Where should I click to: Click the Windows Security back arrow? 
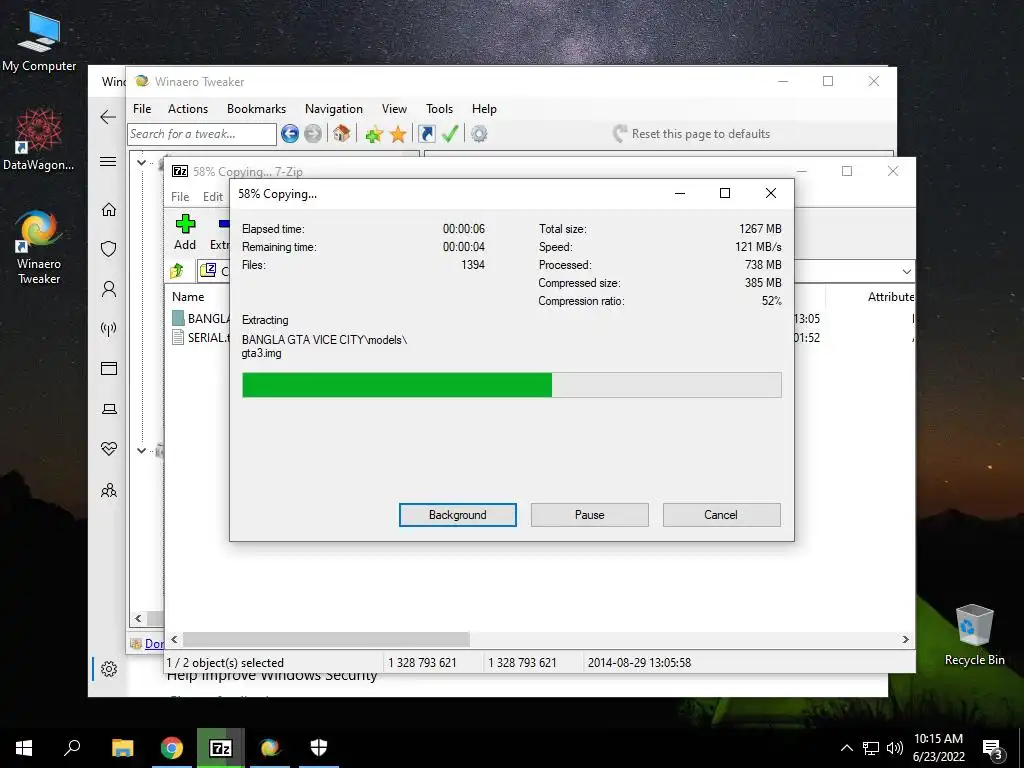click(108, 117)
